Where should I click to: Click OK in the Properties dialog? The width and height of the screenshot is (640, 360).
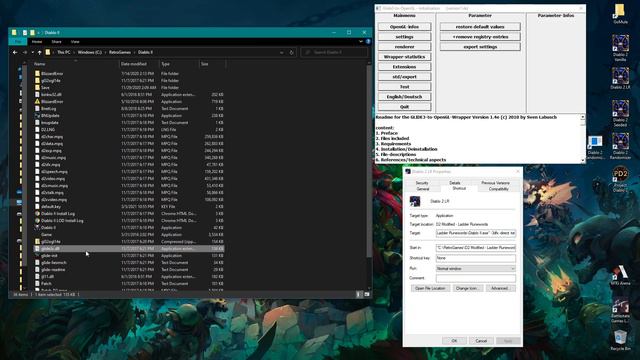pyautogui.click(x=454, y=340)
